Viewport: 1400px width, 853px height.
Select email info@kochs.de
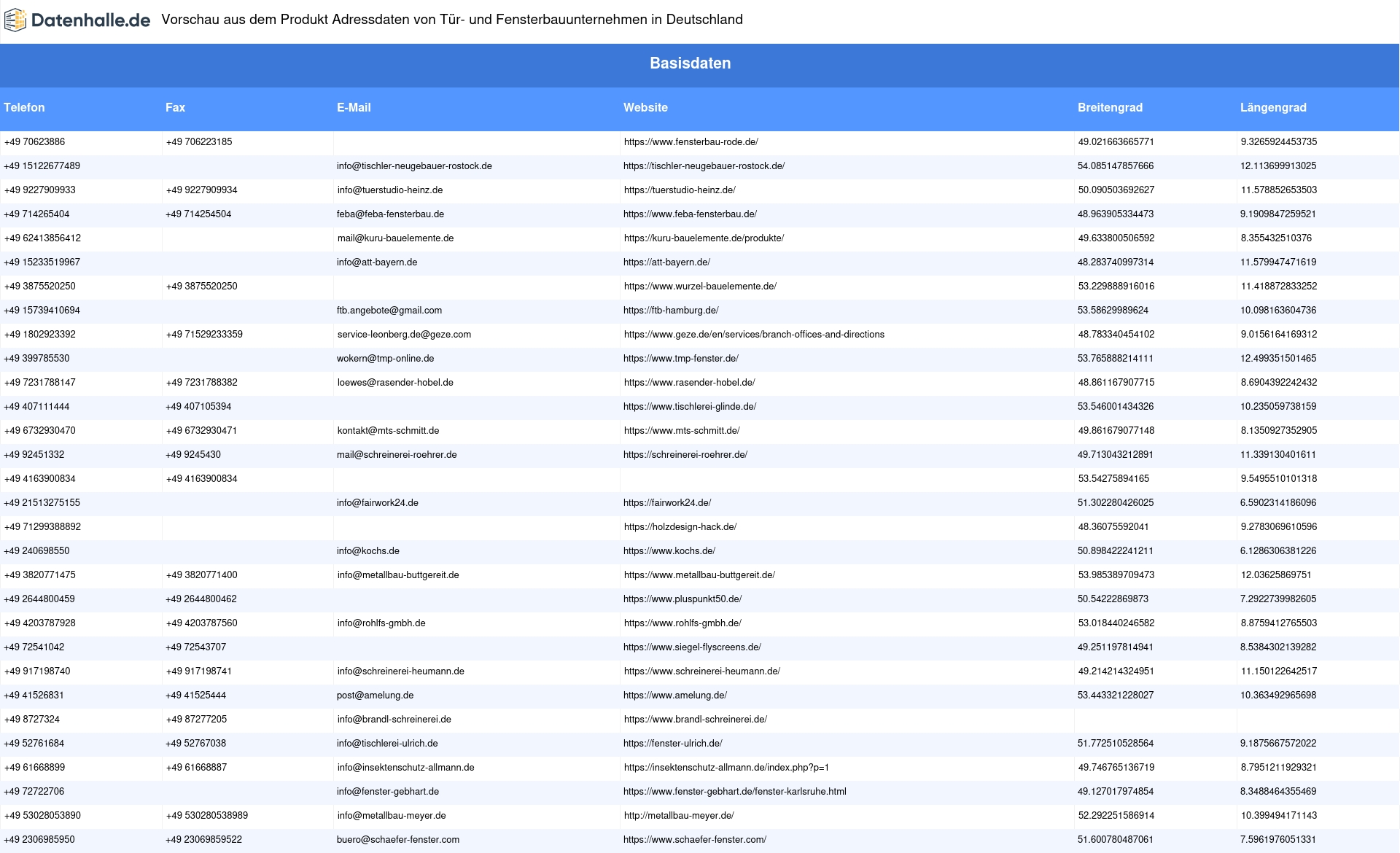pyautogui.click(x=368, y=551)
